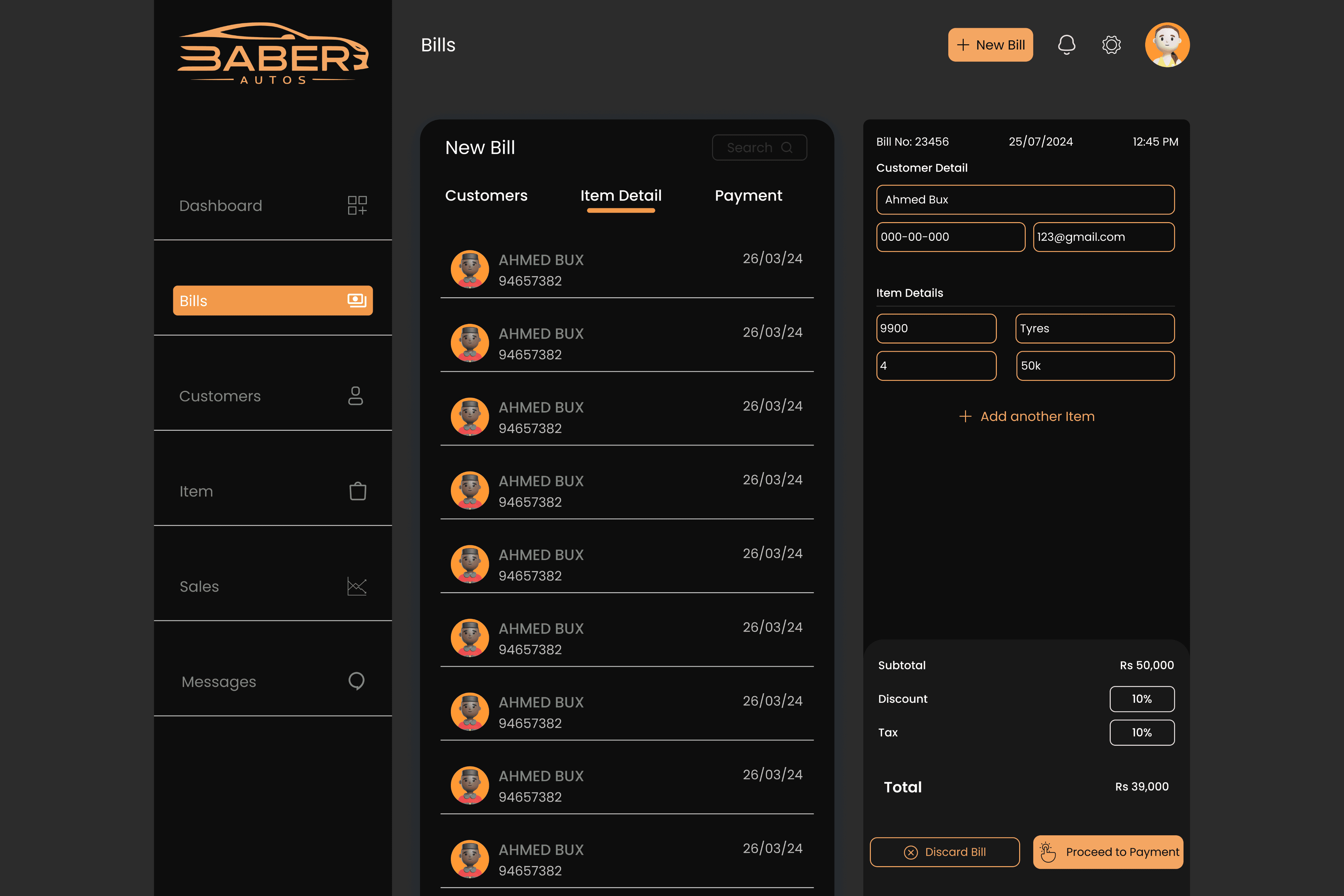Click the Item shopping bag icon
Screen dimensions: 1344x896
click(x=358, y=491)
